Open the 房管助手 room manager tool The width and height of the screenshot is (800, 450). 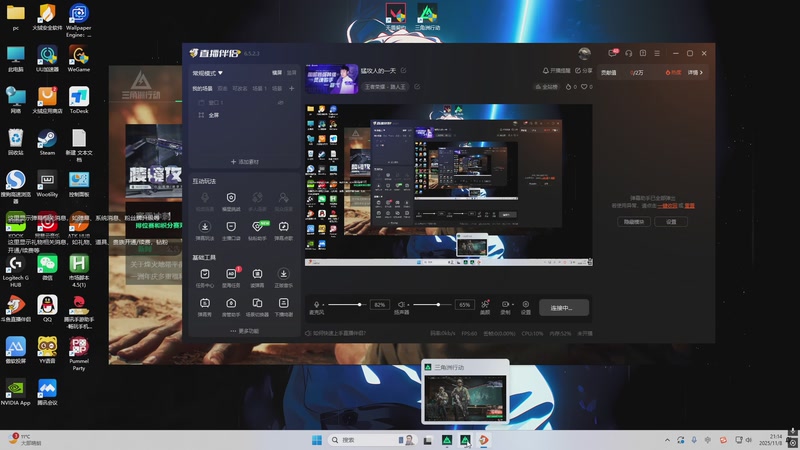231,307
